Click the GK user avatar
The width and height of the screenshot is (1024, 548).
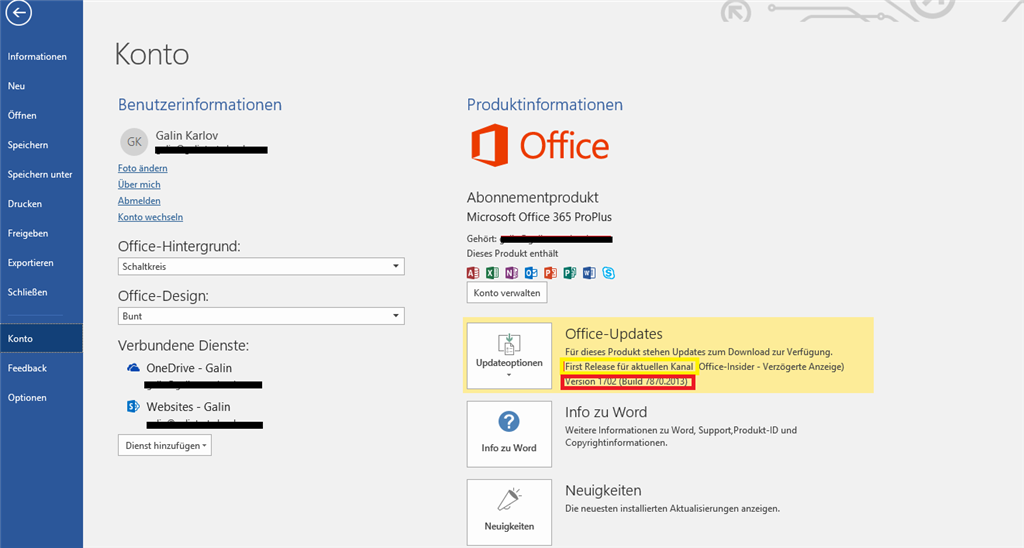tap(134, 142)
